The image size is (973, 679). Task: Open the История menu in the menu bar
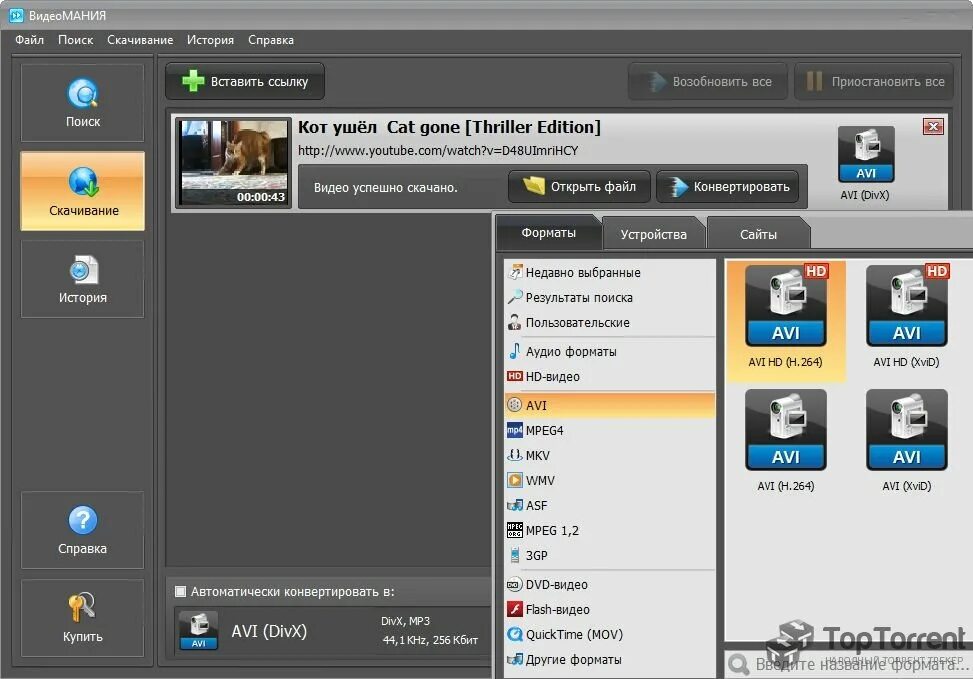210,40
